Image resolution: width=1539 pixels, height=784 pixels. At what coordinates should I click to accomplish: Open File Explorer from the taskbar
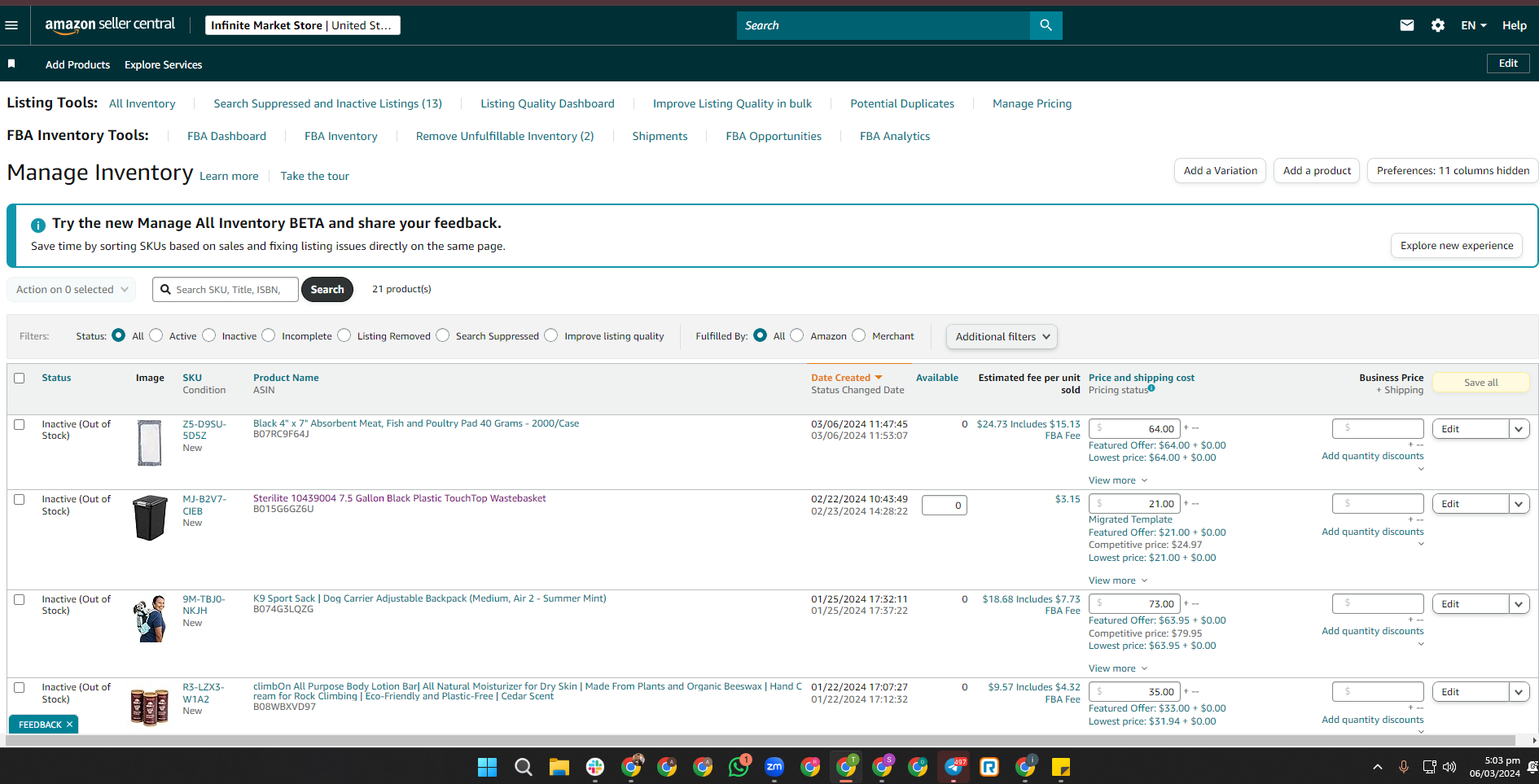tap(559, 767)
